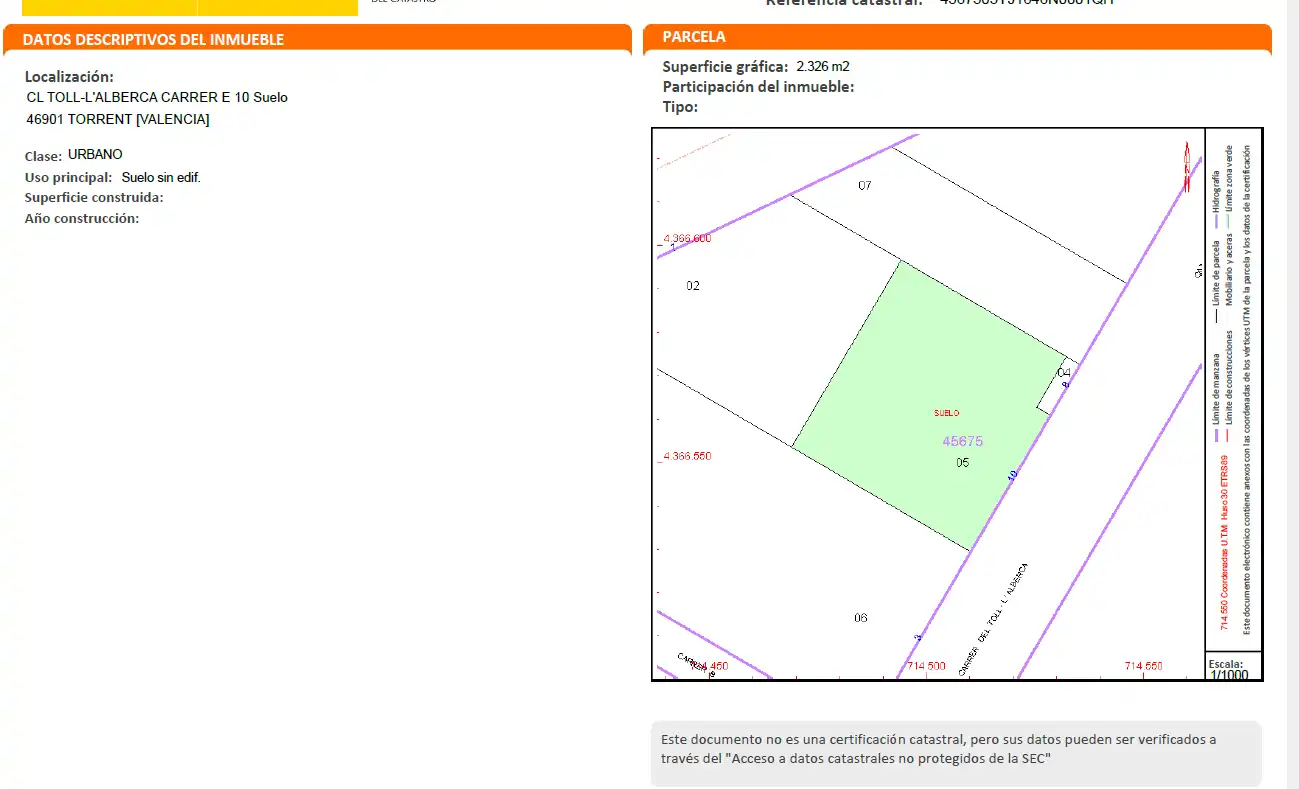This screenshot has height=789, width=1299.
Task: Click the "Superficie gráfica:" label
Action: 725,67
